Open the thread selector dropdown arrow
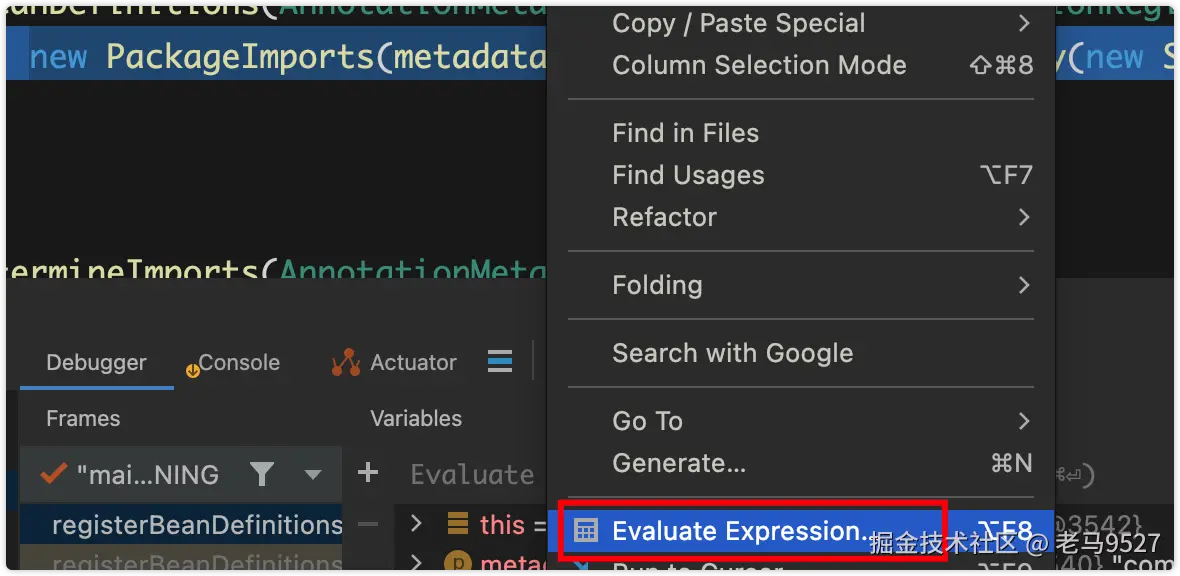 pos(313,475)
